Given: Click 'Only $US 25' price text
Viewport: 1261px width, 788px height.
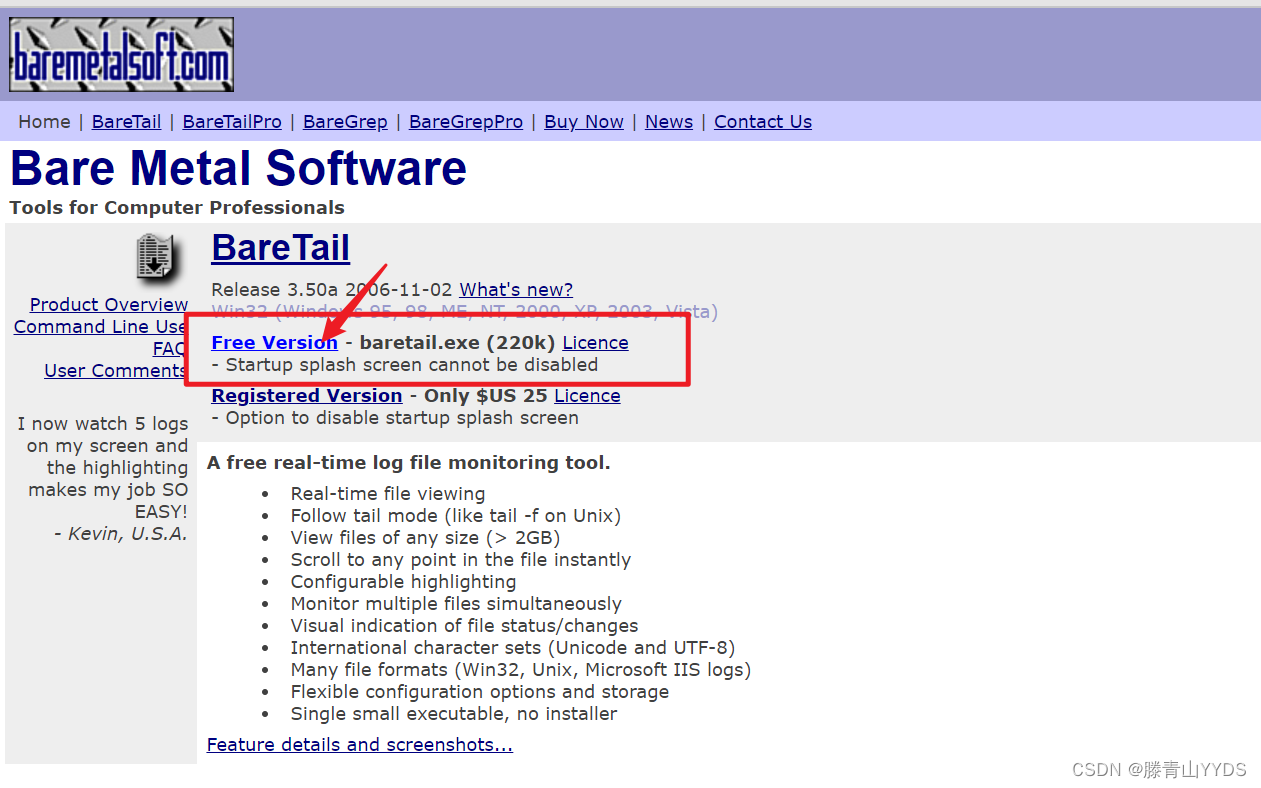Looking at the screenshot, I should coord(486,396).
